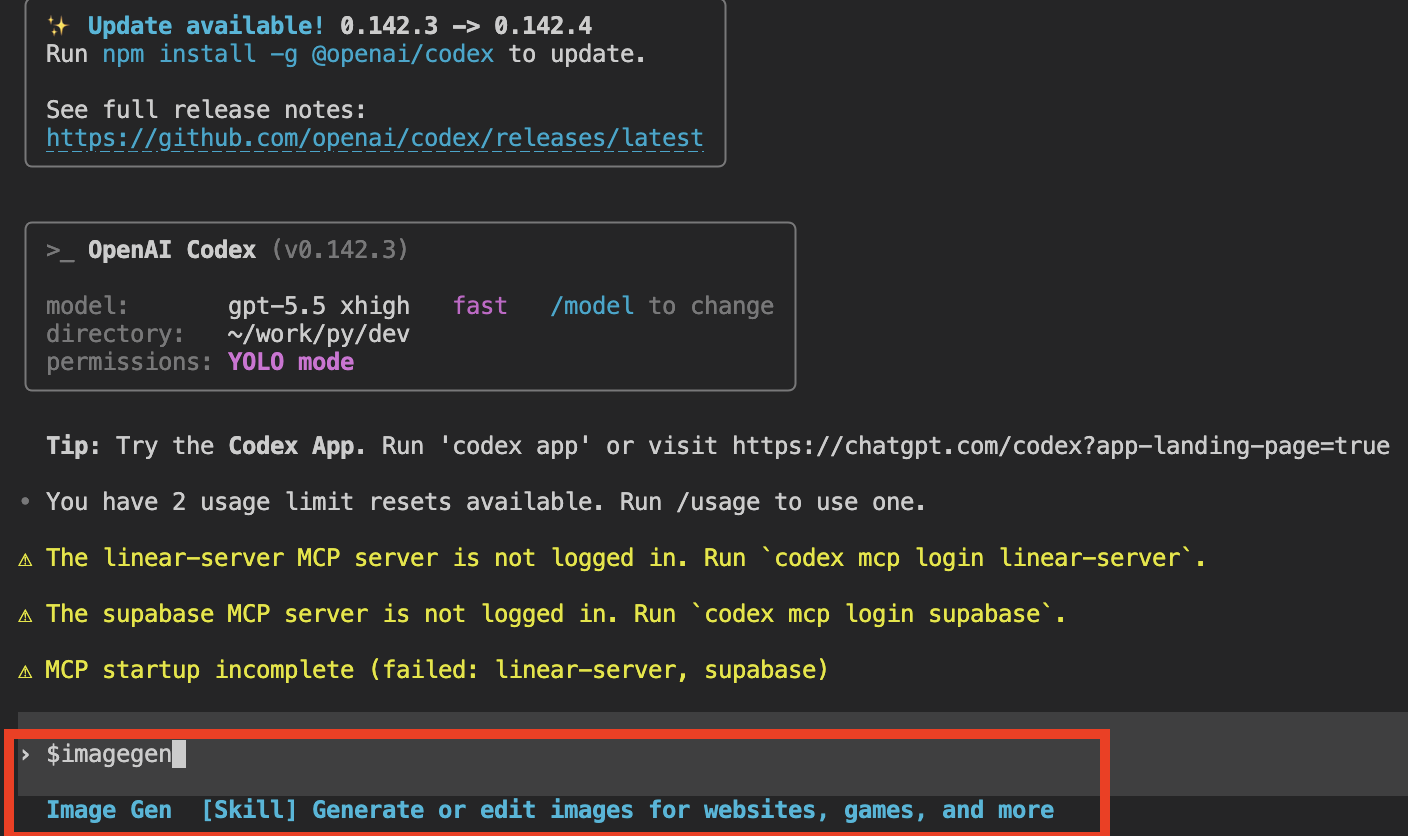Click the /model command text

(592, 306)
